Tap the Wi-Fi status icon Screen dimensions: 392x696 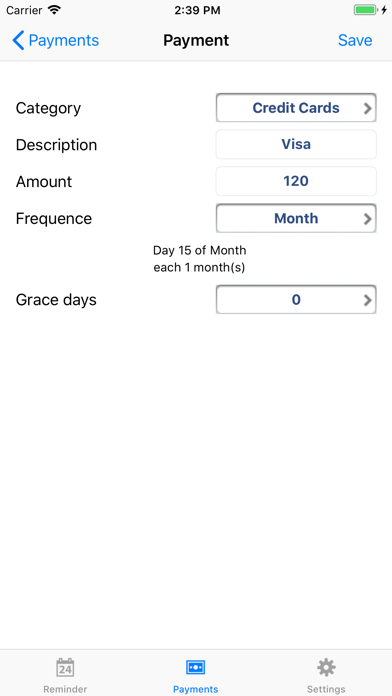coord(54,10)
